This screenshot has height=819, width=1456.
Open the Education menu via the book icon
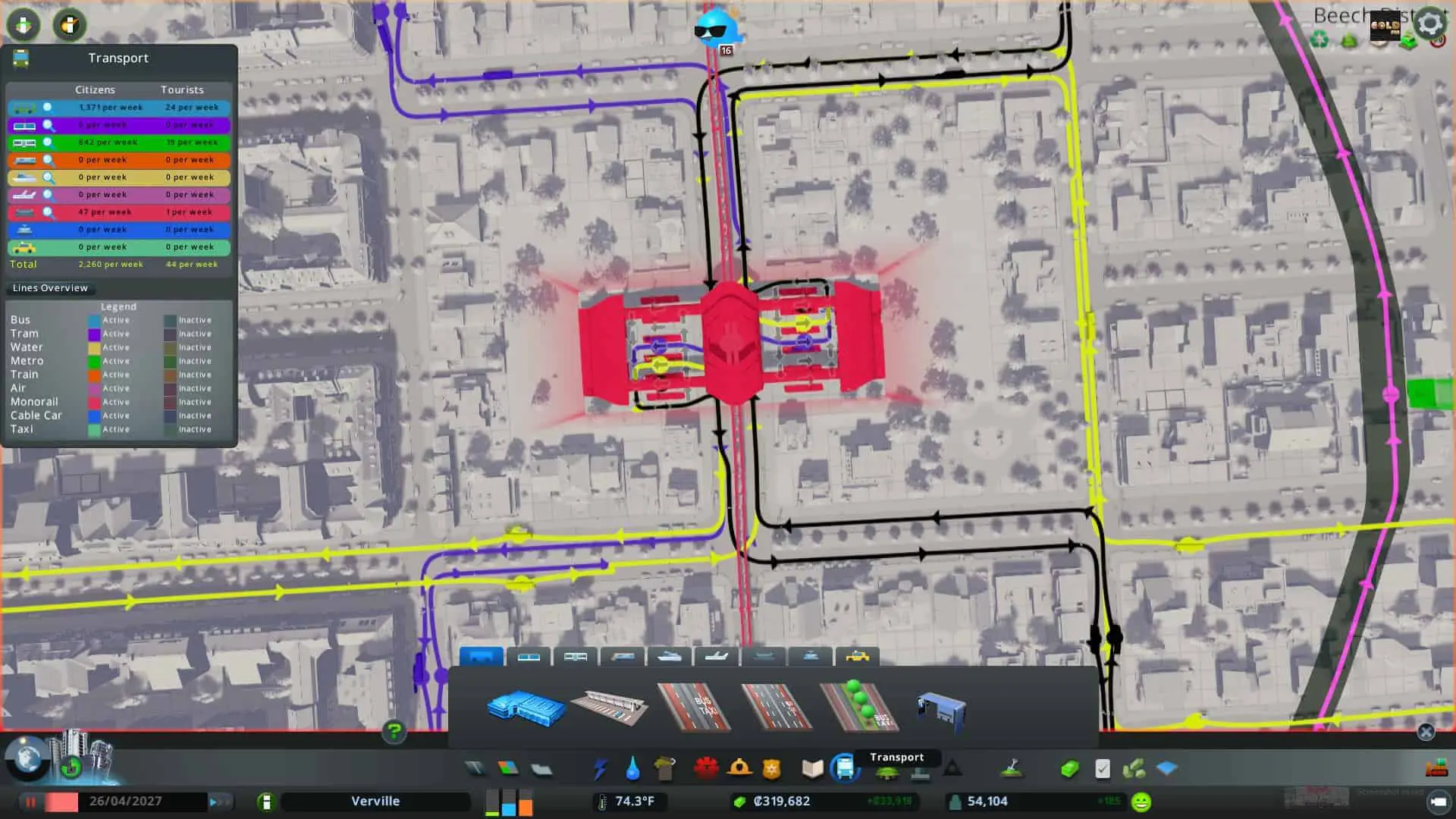(x=812, y=767)
